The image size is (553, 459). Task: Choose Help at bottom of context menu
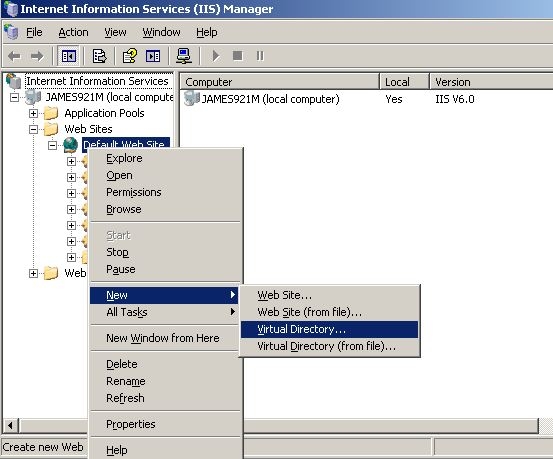164,450
